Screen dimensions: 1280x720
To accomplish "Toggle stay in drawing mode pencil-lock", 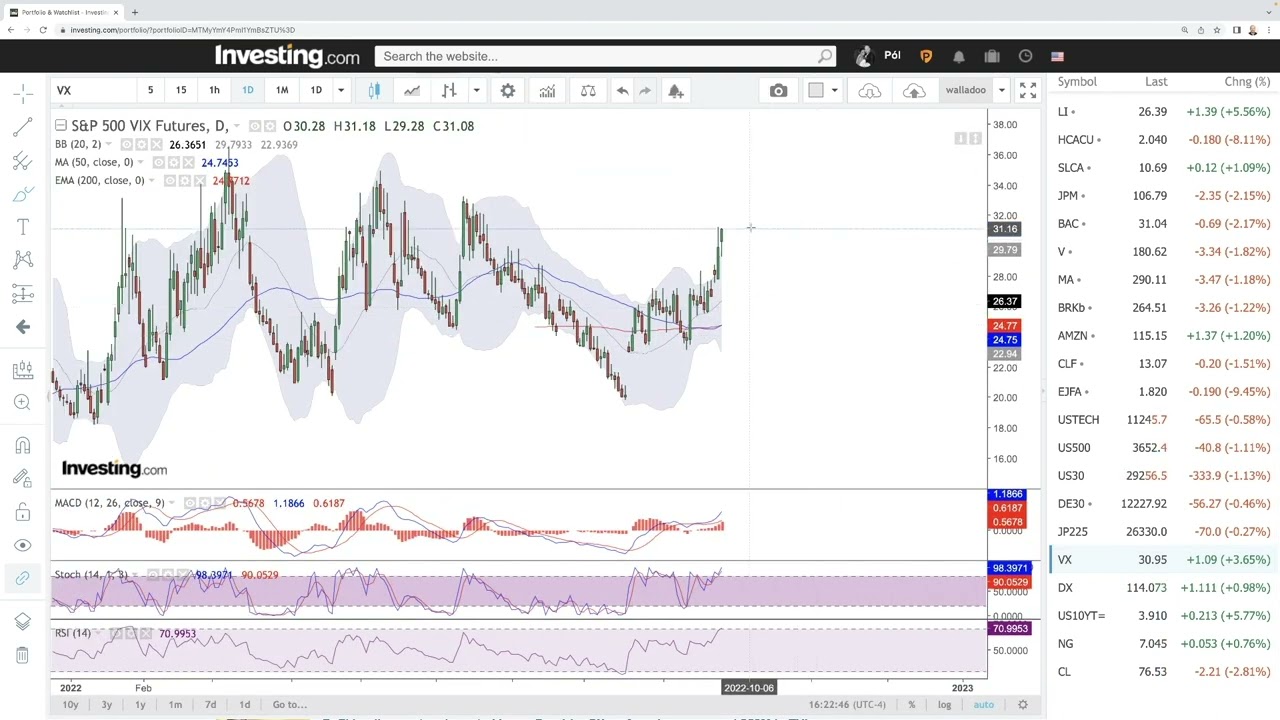I will click(22, 479).
